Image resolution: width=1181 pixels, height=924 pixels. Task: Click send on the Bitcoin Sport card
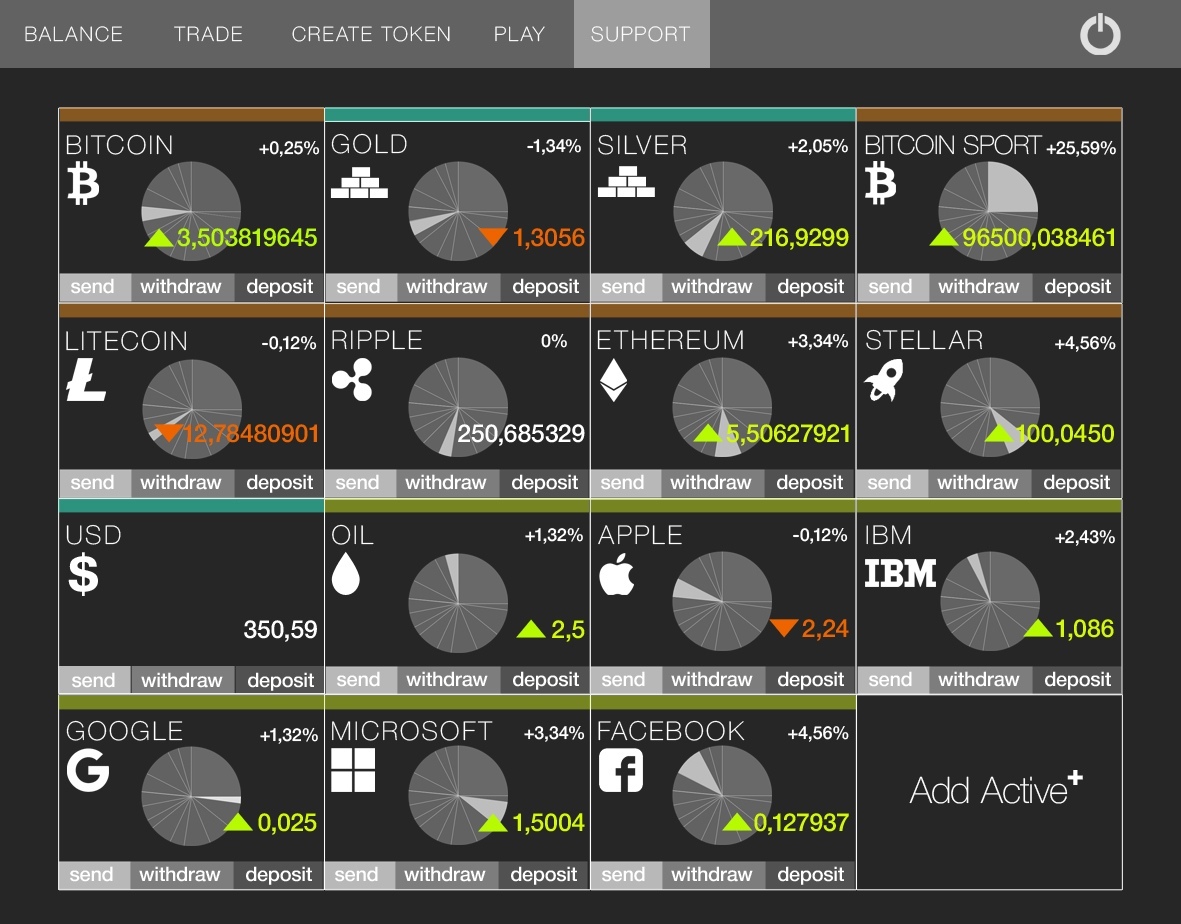(893, 287)
